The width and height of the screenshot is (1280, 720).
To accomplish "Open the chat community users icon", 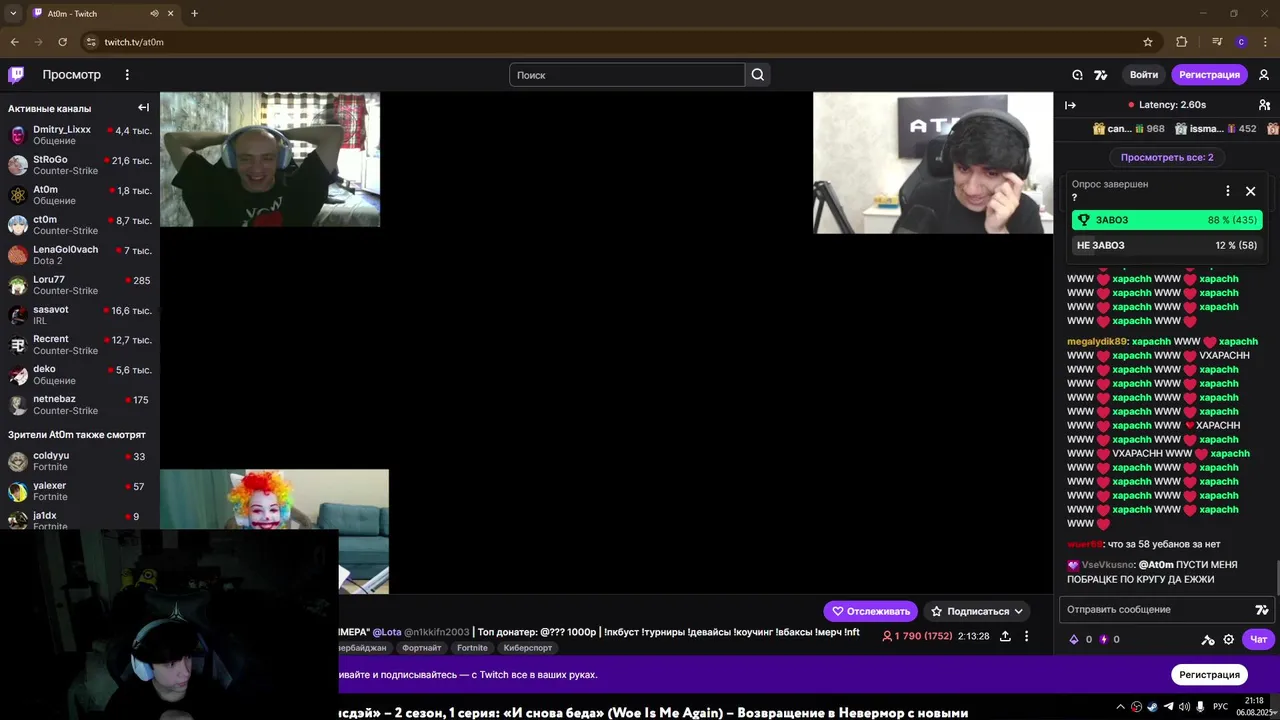I will click(1264, 105).
